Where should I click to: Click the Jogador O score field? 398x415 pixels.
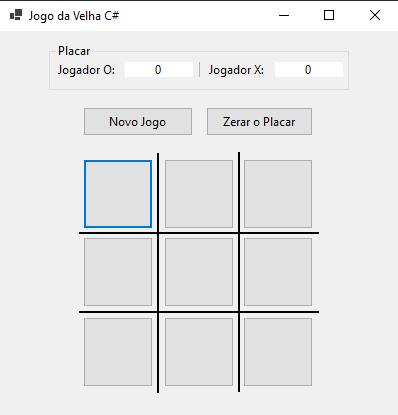tap(159, 70)
